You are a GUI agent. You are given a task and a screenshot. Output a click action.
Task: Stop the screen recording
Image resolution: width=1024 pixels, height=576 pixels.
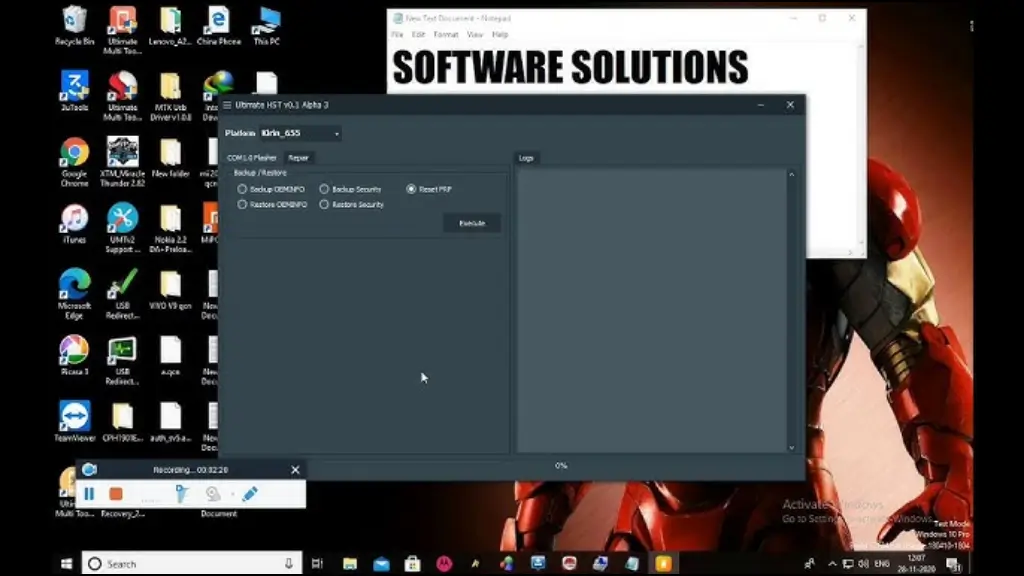point(116,494)
